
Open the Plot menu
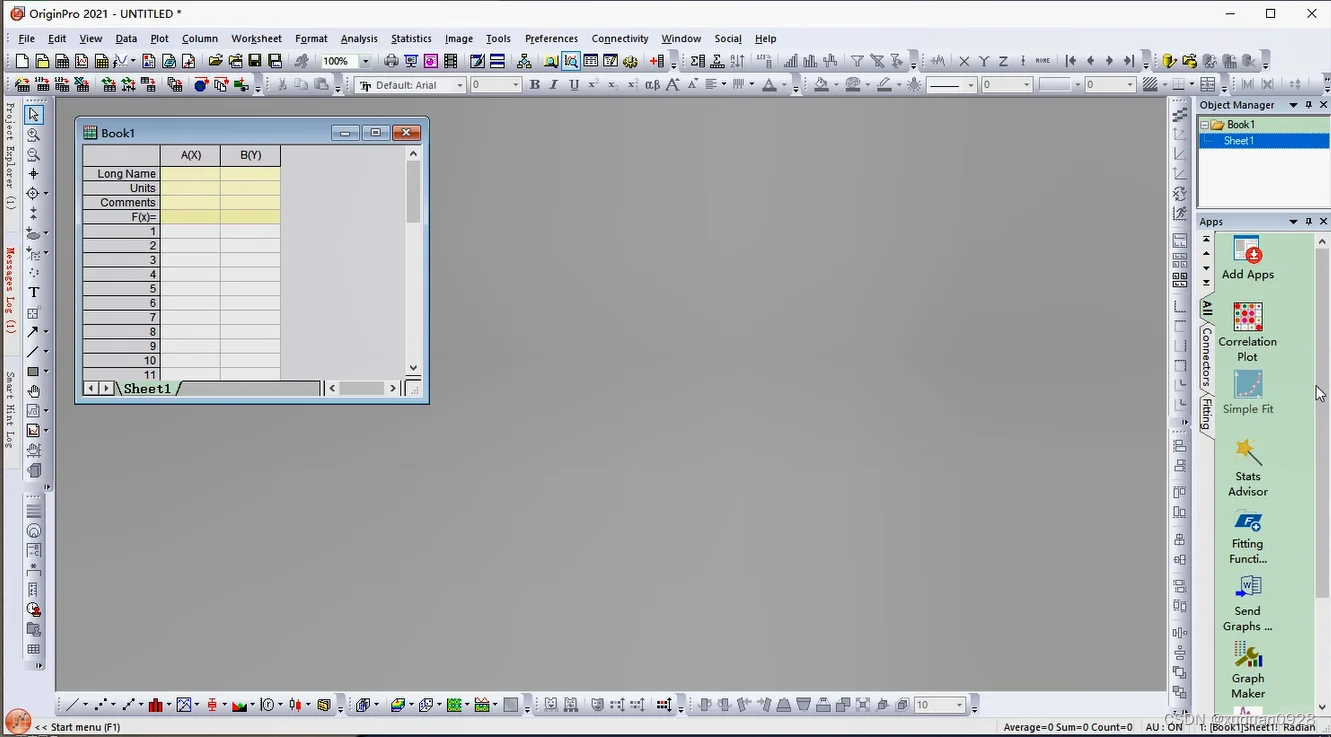pyautogui.click(x=159, y=39)
